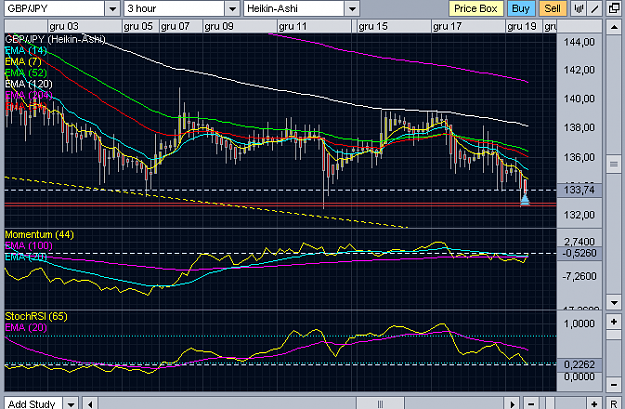The width and height of the screenshot is (625, 409).
Task: Click the EMA (7) legend label
Action: click(23, 61)
